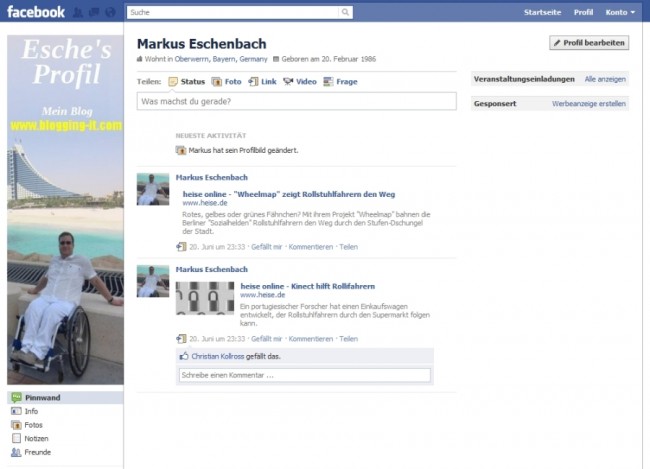Image resolution: width=650 pixels, height=469 pixels.
Task: Click the 'Was machst du gerade?' status box
Action: click(297, 101)
